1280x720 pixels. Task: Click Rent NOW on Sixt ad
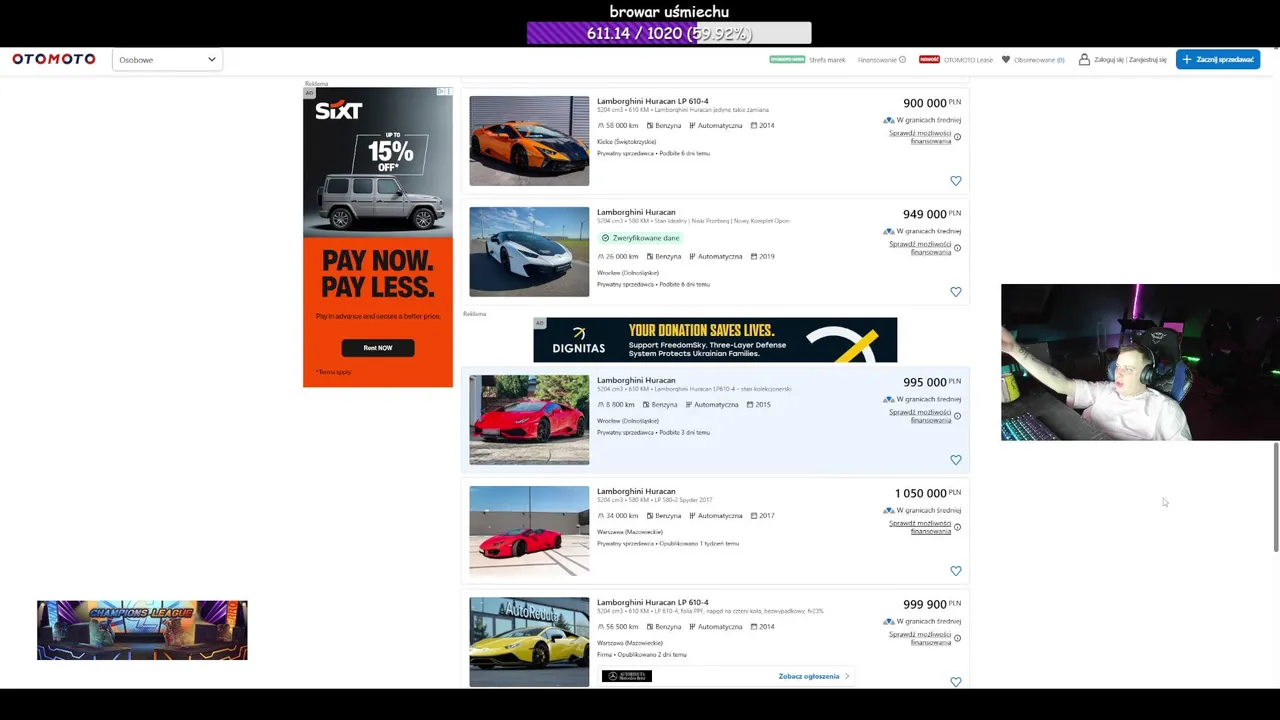point(378,348)
